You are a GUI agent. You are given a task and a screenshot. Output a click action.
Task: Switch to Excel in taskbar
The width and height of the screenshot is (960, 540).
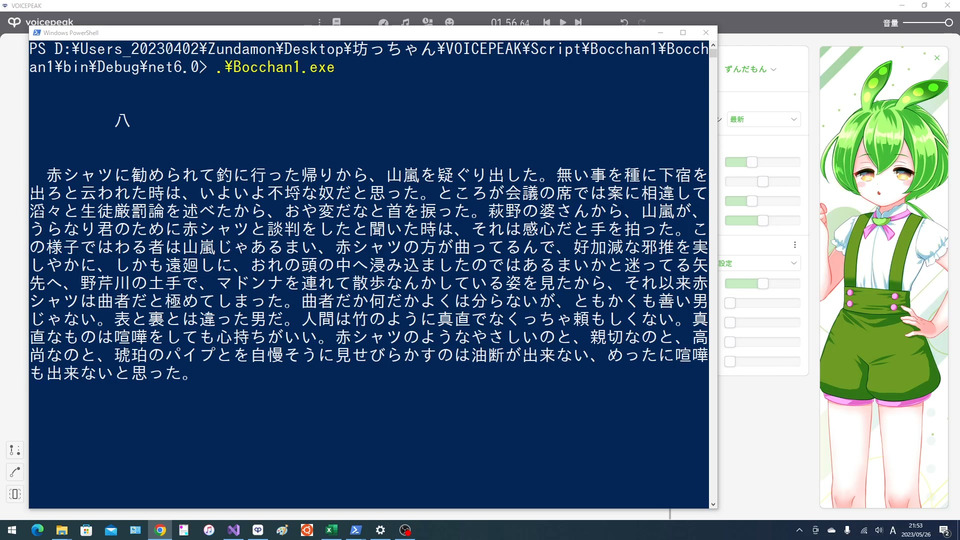331,530
